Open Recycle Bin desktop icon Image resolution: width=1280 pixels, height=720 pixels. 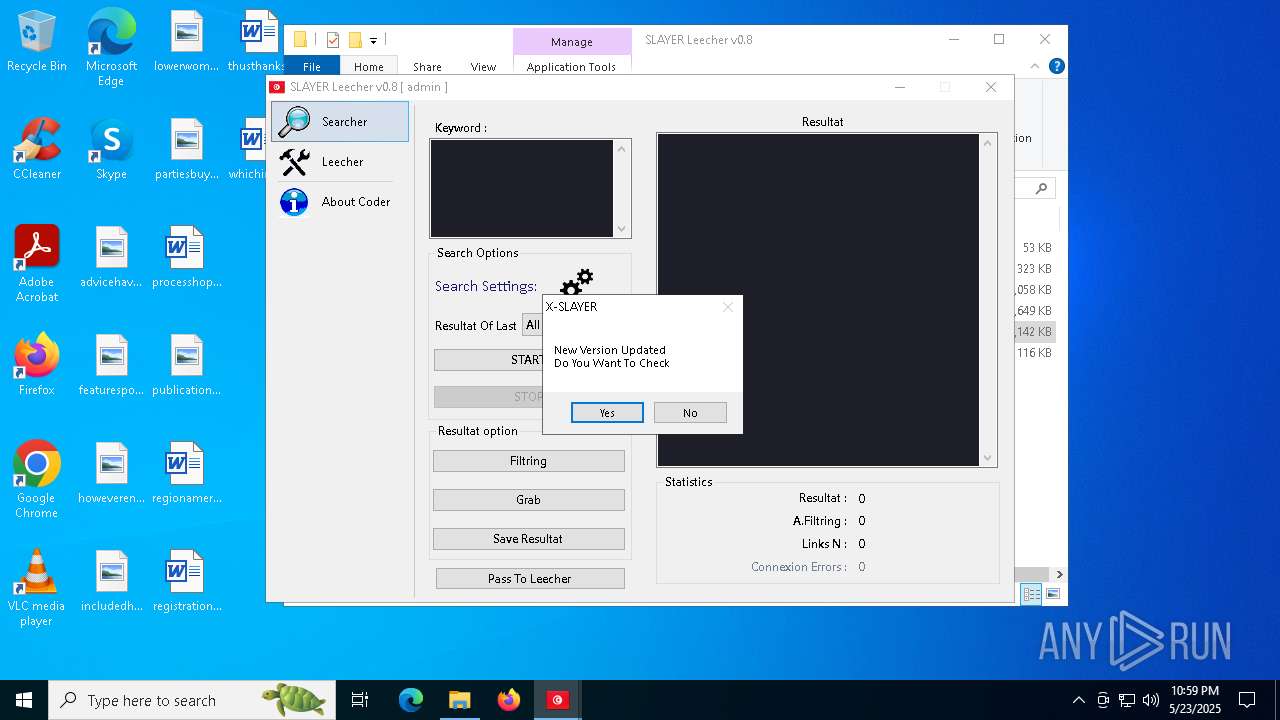(x=37, y=42)
